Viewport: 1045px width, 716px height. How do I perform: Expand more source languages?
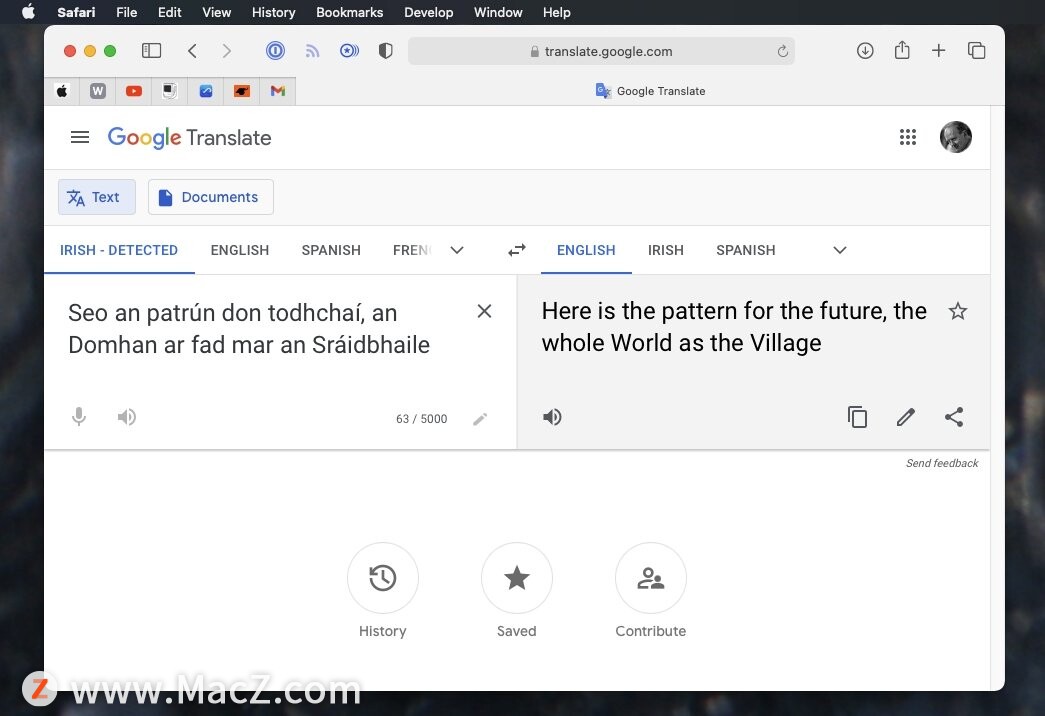coord(457,250)
